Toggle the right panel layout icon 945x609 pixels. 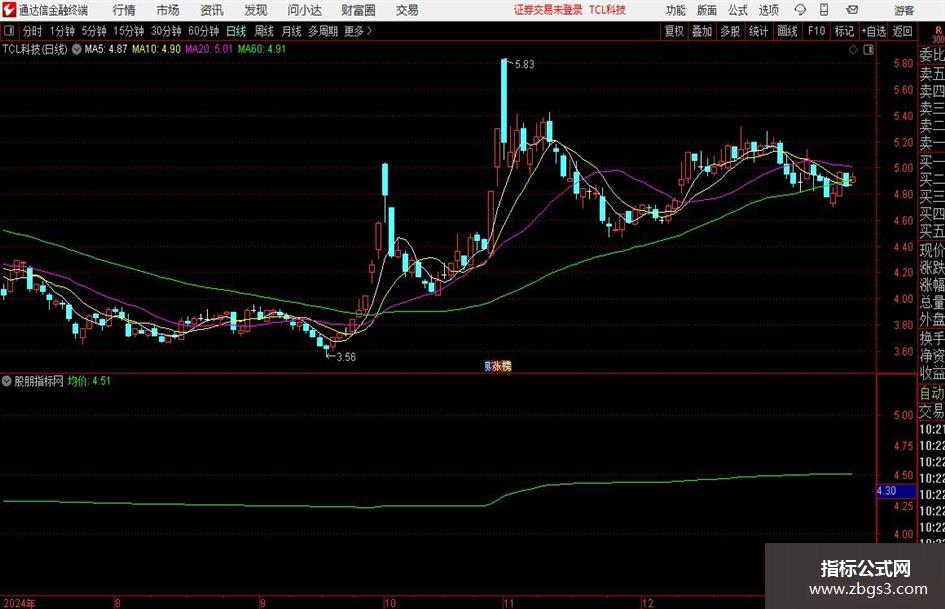click(868, 50)
